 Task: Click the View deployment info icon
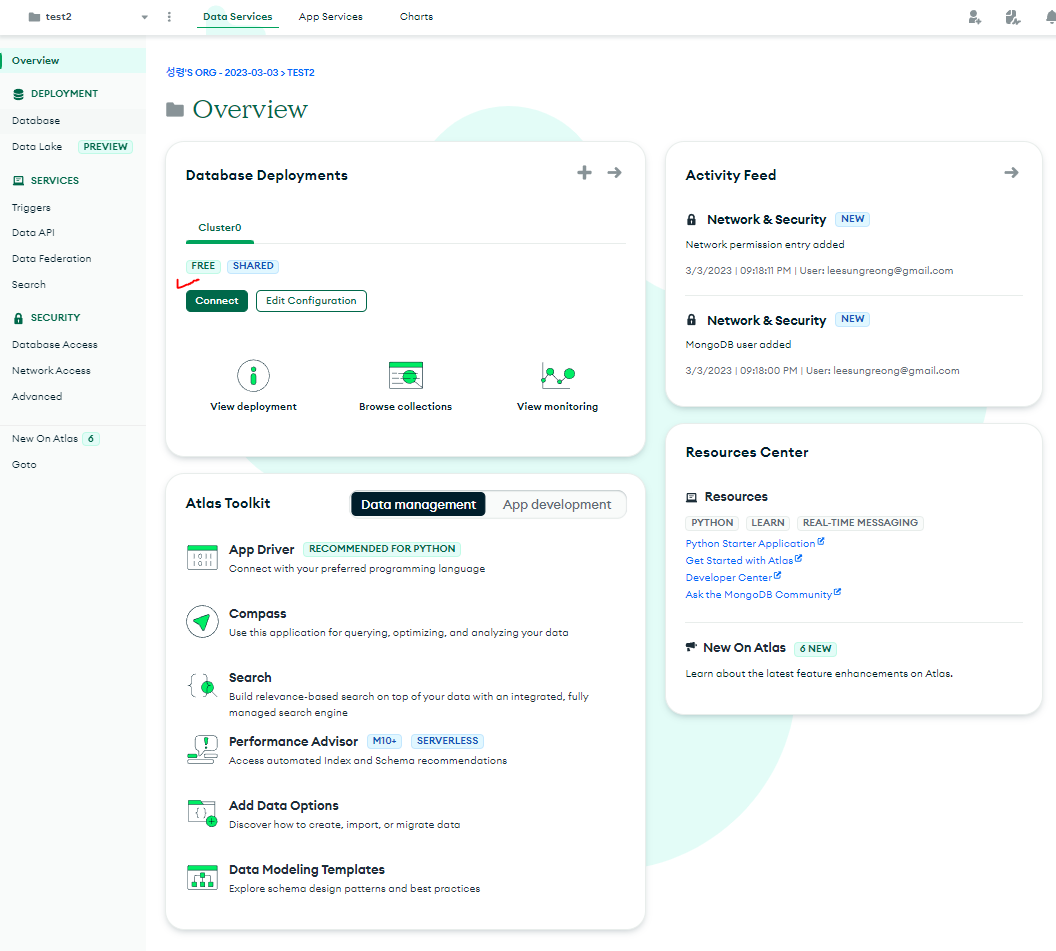tap(253, 375)
